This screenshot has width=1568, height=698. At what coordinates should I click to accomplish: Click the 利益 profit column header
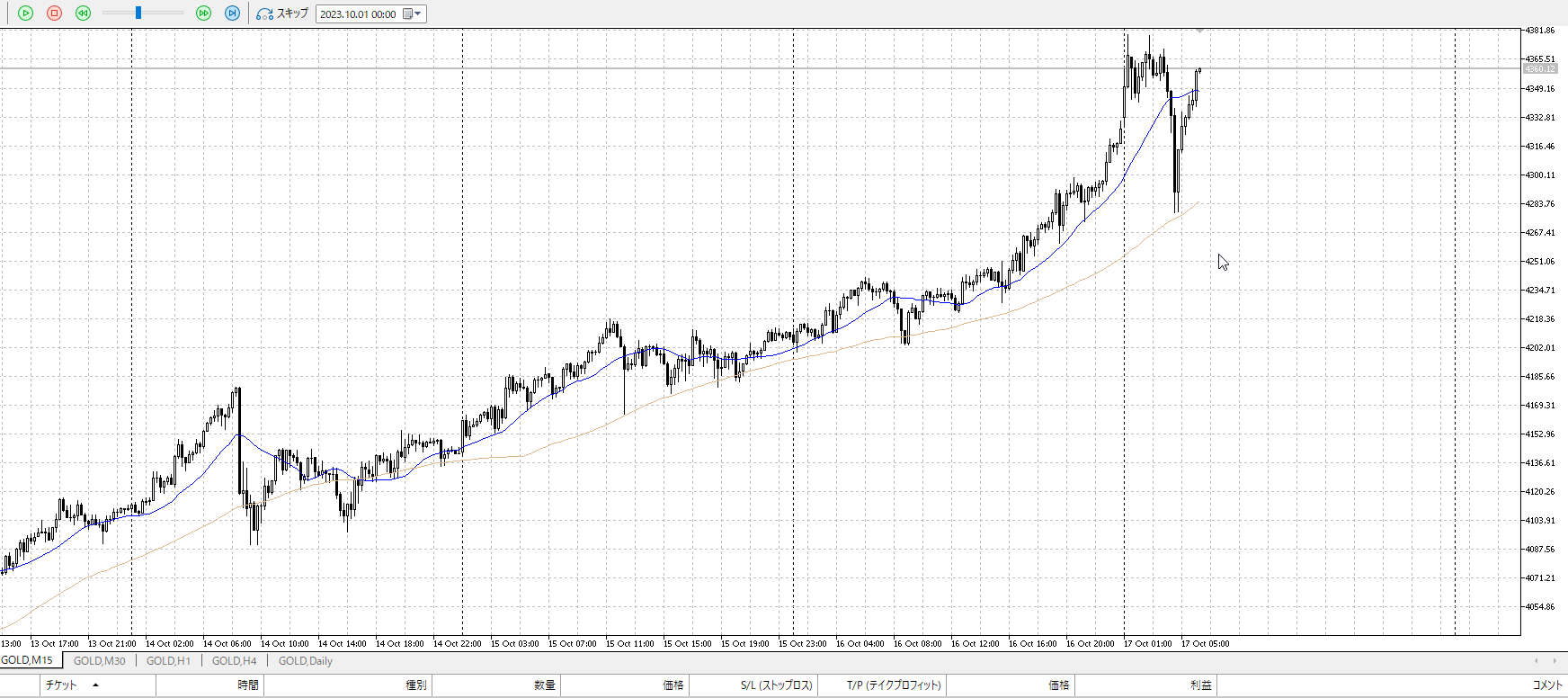(x=1200, y=685)
